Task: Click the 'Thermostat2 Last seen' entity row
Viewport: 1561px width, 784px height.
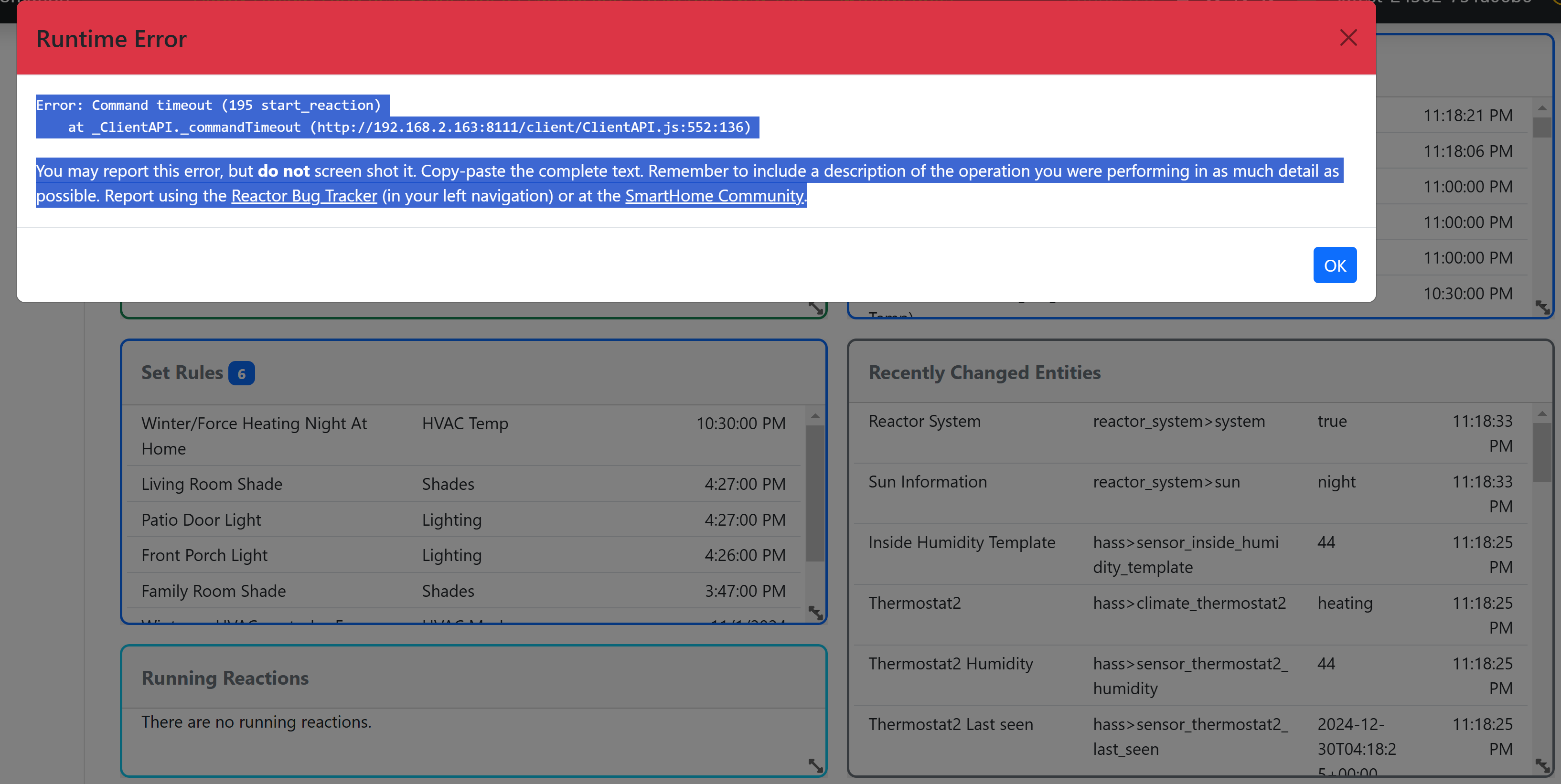Action: pyautogui.click(x=1191, y=741)
